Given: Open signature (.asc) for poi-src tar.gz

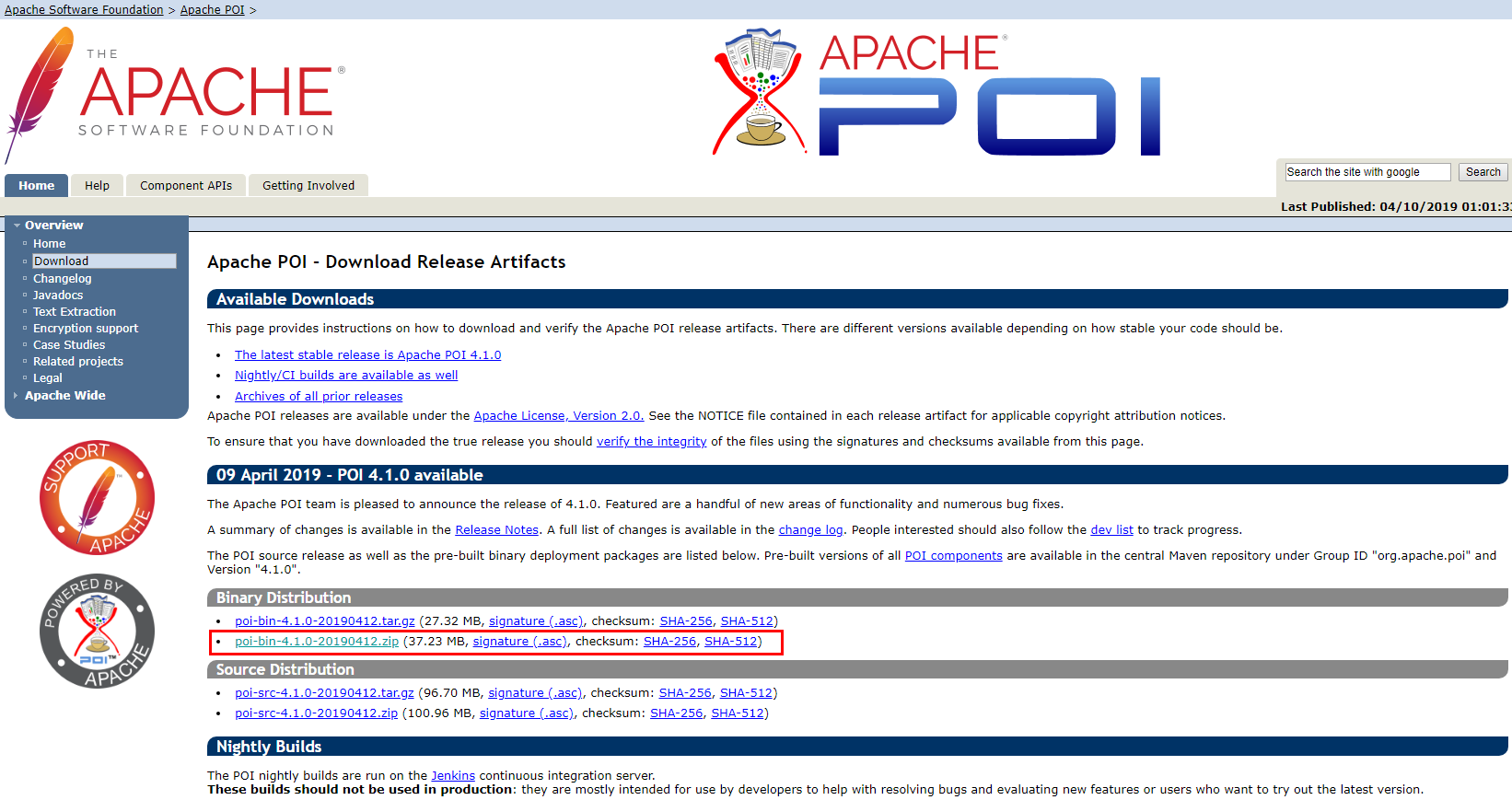Looking at the screenshot, I should (535, 693).
